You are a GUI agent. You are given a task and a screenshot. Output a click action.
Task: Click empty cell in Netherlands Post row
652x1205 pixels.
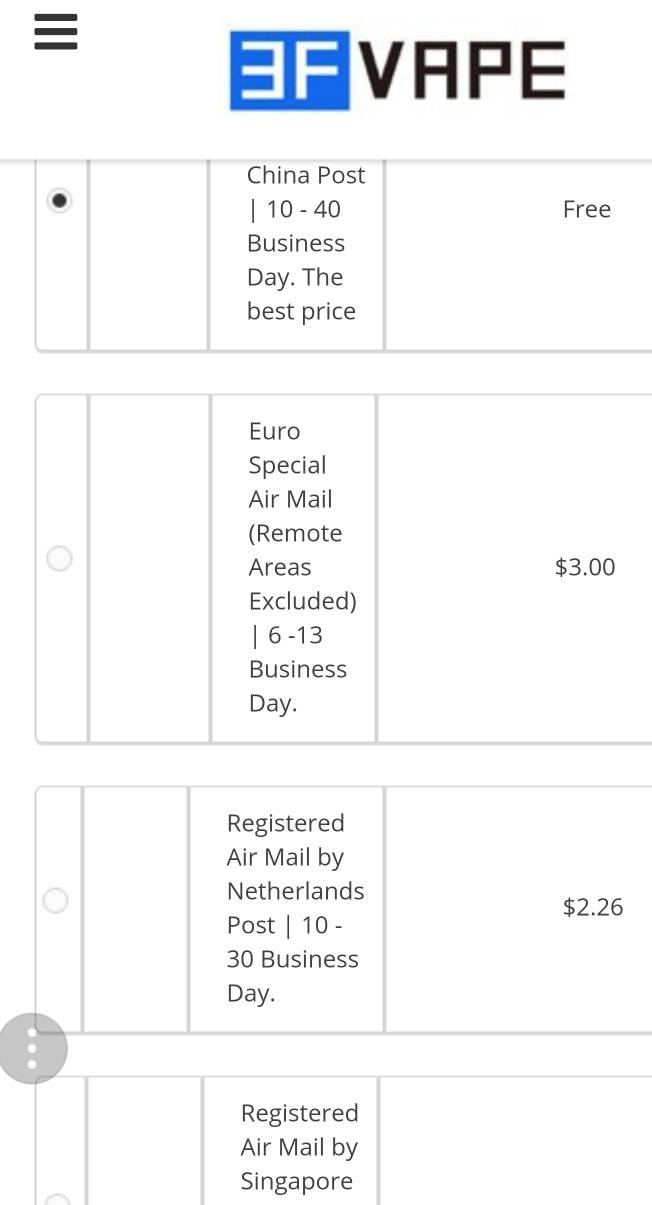(135, 907)
